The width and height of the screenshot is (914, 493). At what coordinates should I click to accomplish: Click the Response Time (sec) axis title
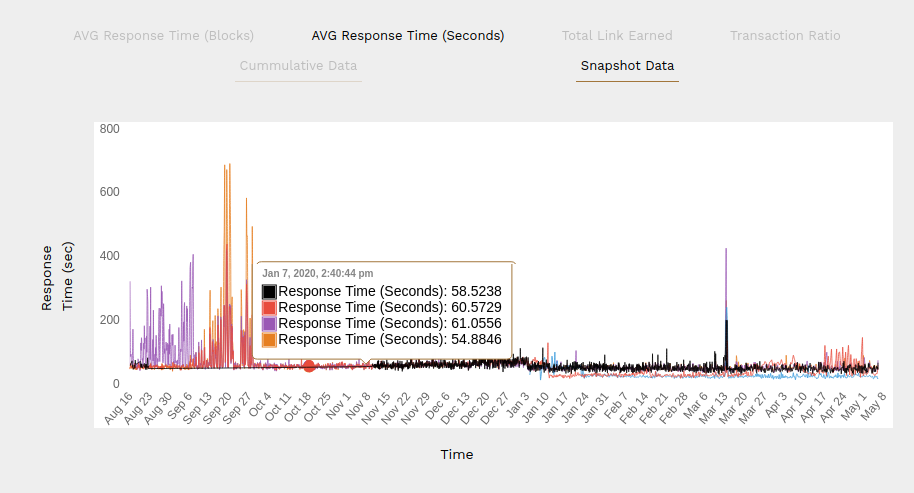[57, 276]
